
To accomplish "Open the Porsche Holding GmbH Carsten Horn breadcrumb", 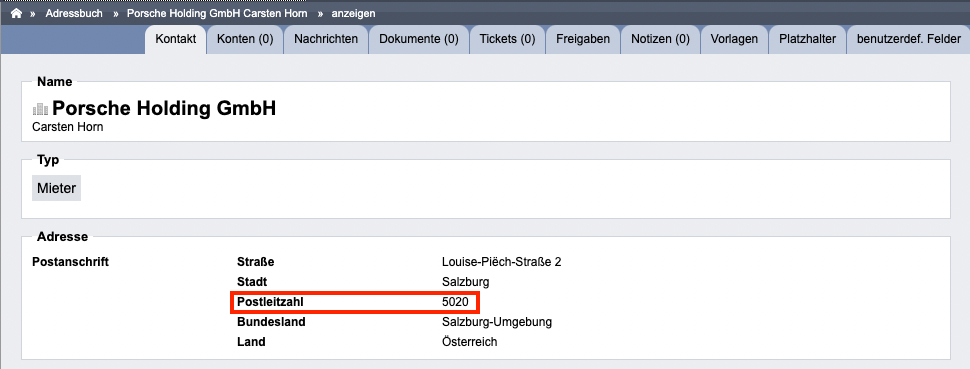I will click(x=217, y=13).
